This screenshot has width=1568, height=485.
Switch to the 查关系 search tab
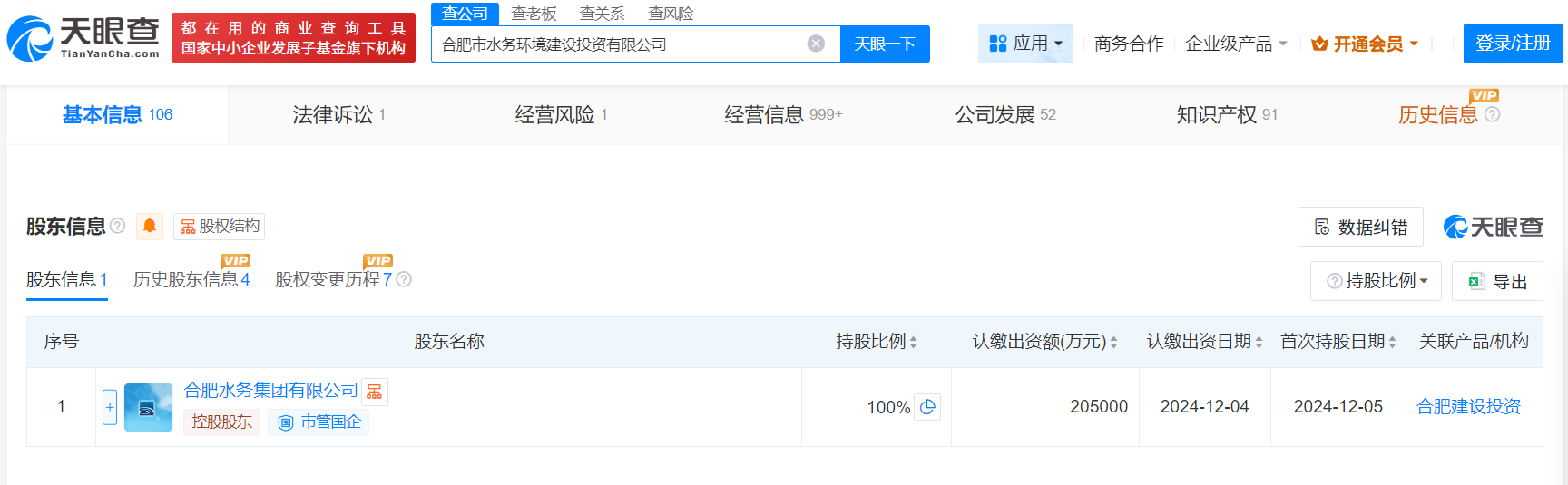tap(602, 14)
